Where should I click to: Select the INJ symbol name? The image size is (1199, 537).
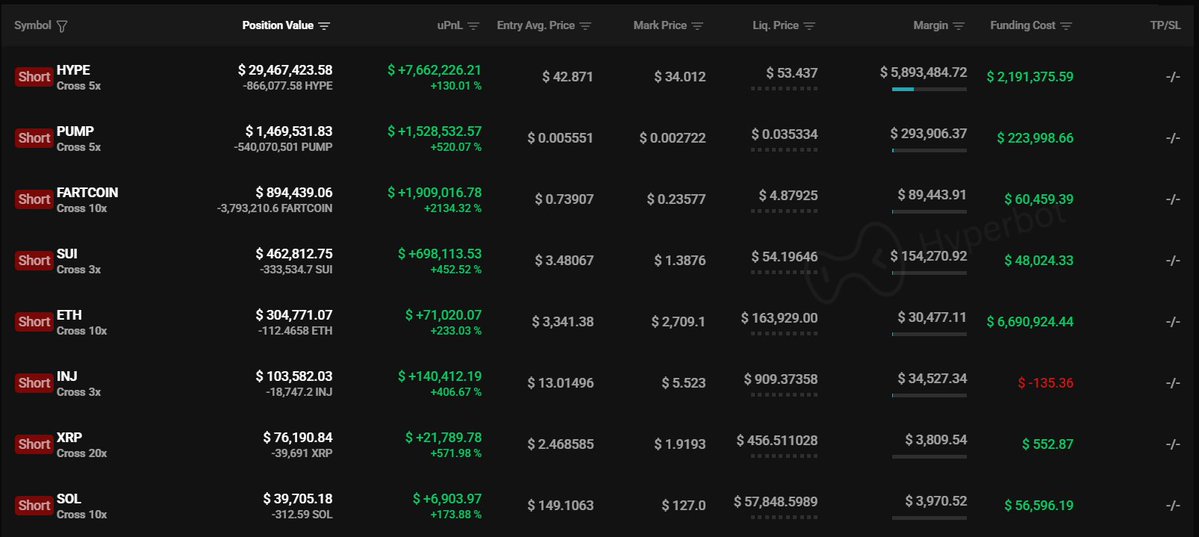[67, 376]
